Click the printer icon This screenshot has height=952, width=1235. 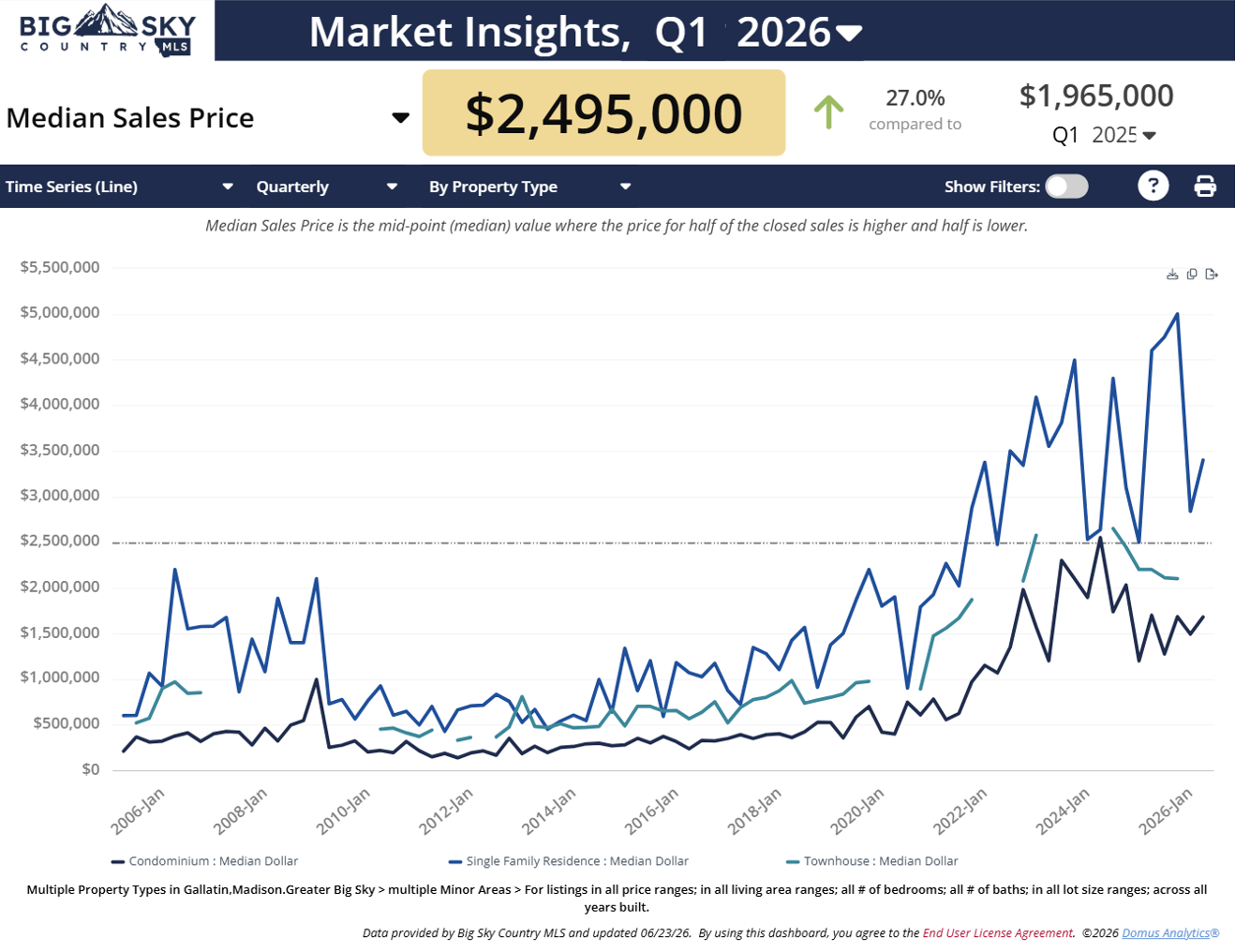tap(1205, 186)
